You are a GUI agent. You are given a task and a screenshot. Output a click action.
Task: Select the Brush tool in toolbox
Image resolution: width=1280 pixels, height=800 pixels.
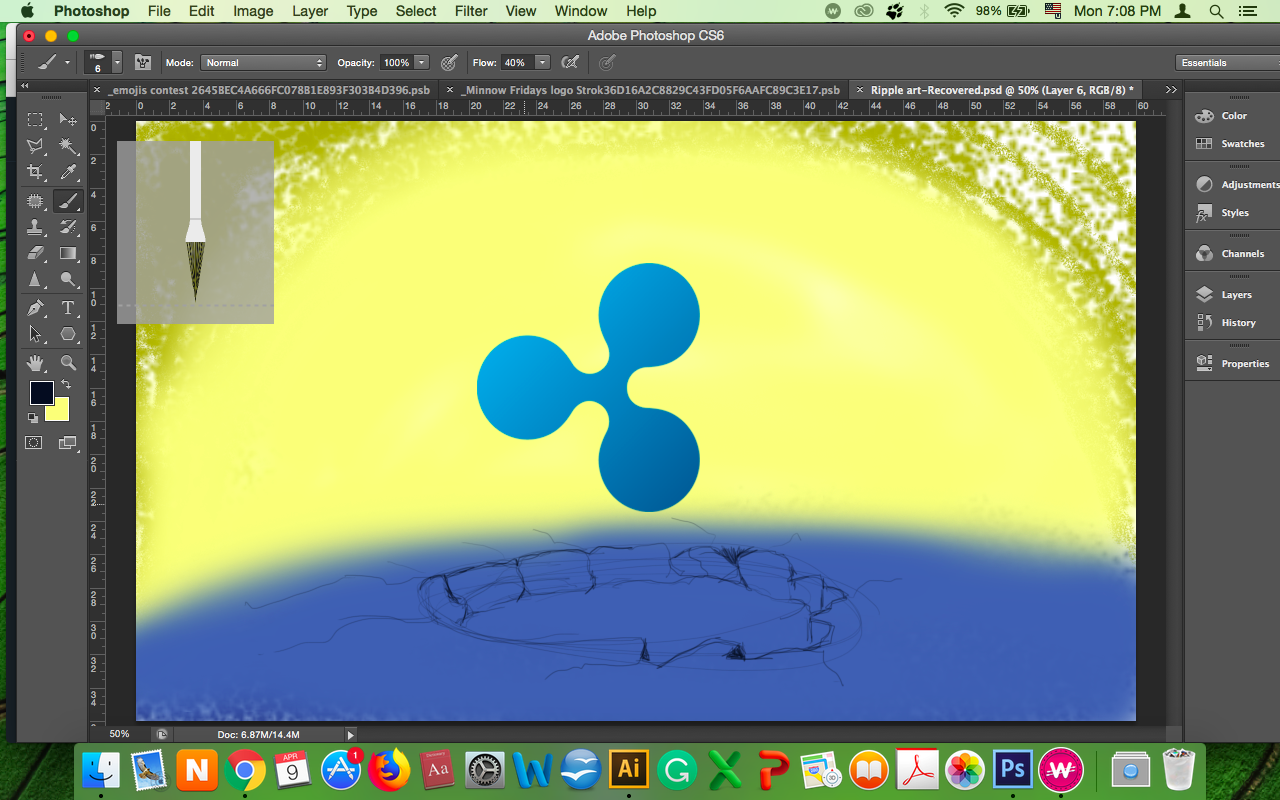68,200
